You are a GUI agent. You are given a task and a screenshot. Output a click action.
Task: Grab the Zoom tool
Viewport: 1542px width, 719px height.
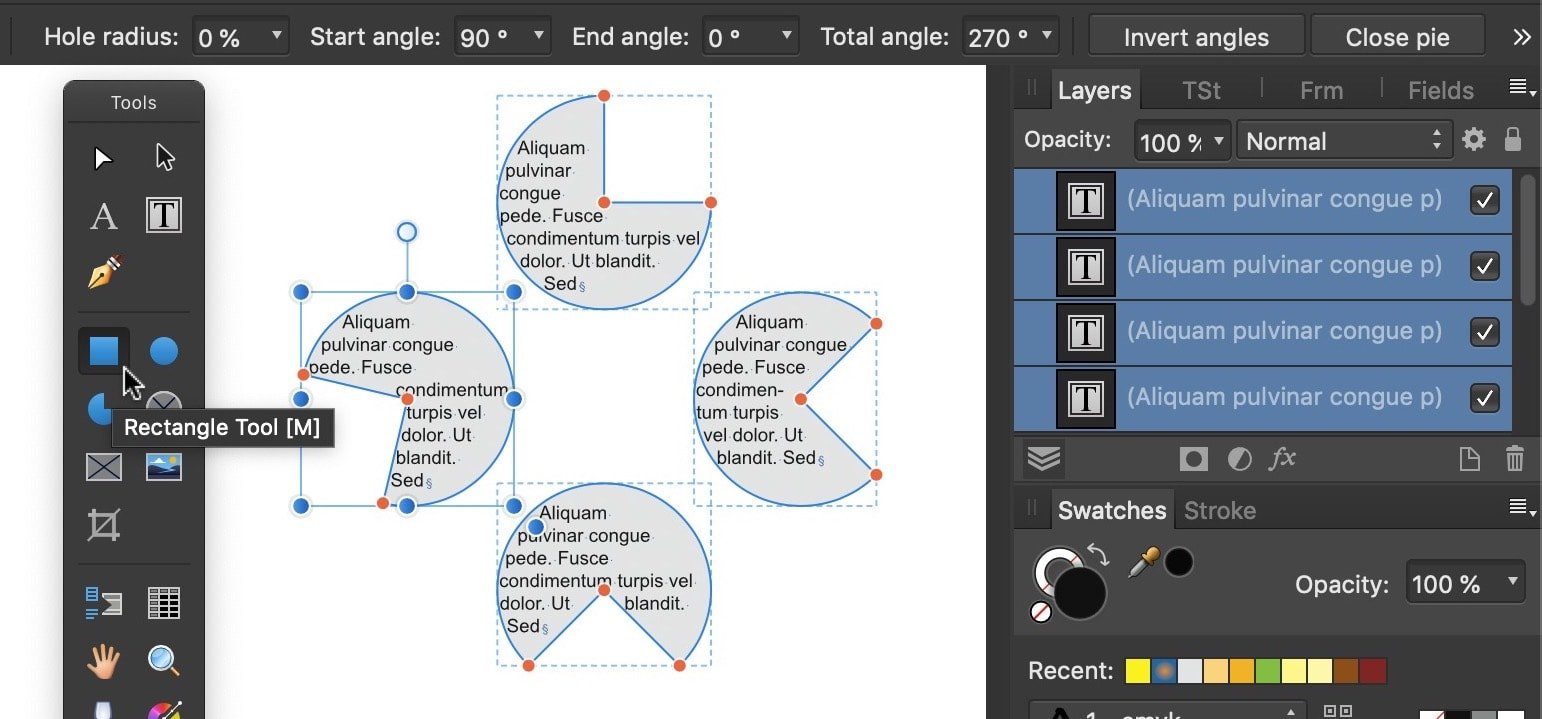163,660
